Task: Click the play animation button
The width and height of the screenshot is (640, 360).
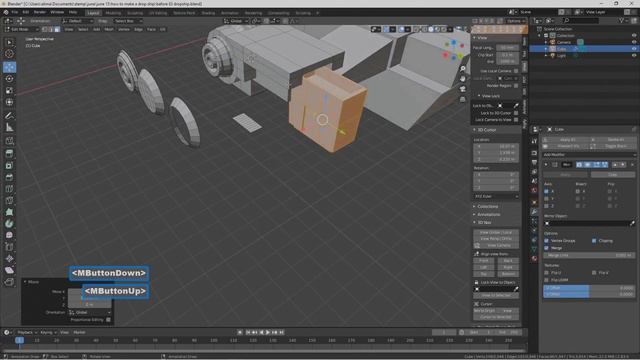Action: pos(268,333)
